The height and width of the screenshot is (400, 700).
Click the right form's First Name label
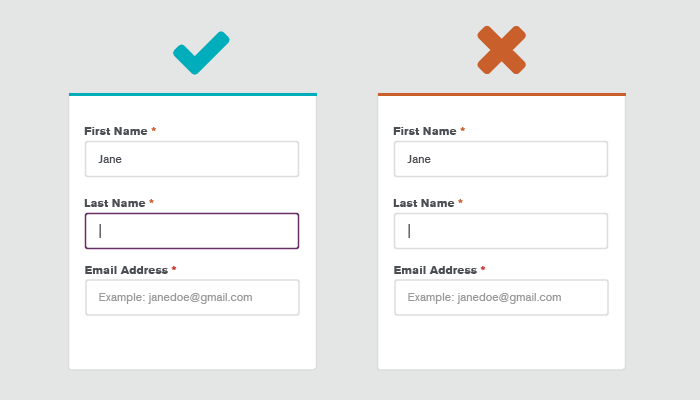(x=425, y=131)
